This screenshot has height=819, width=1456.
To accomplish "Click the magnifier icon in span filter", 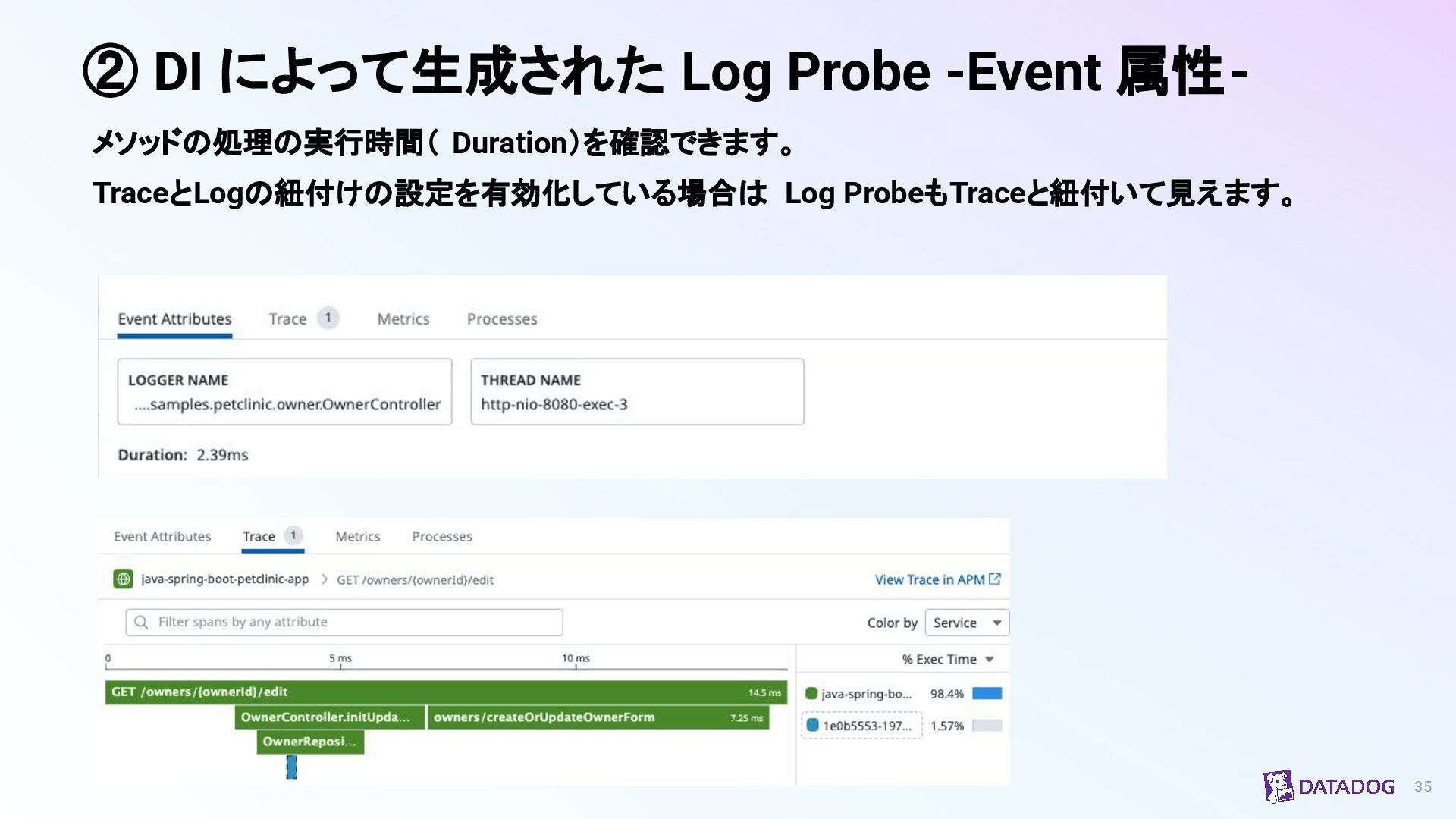I will point(141,622).
